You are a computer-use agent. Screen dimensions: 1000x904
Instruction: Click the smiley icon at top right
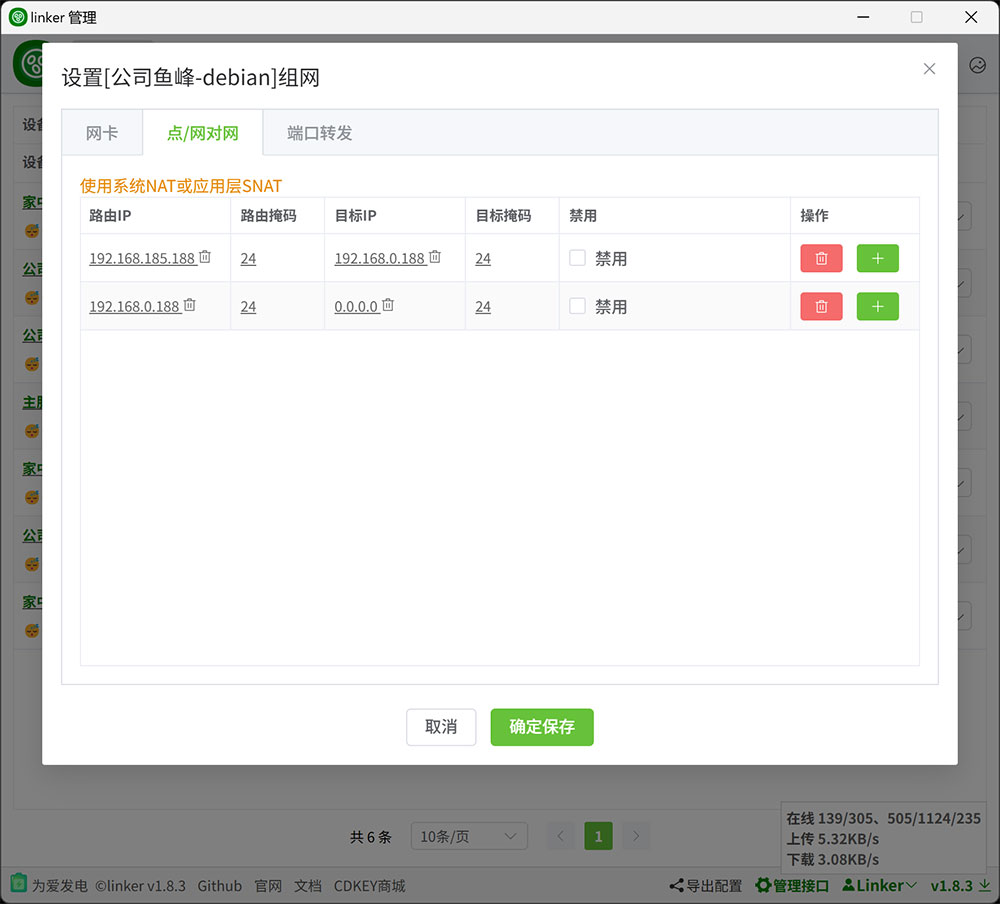[x=977, y=65]
